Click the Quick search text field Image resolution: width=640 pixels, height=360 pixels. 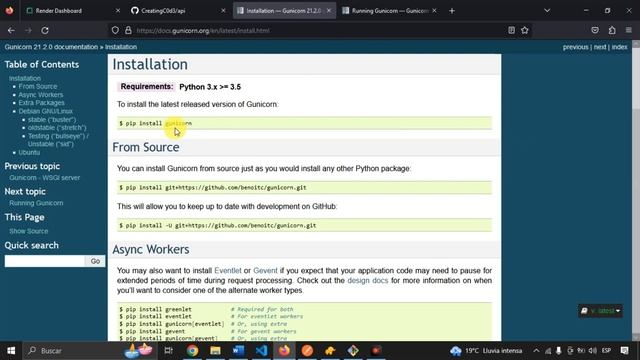coord(44,261)
